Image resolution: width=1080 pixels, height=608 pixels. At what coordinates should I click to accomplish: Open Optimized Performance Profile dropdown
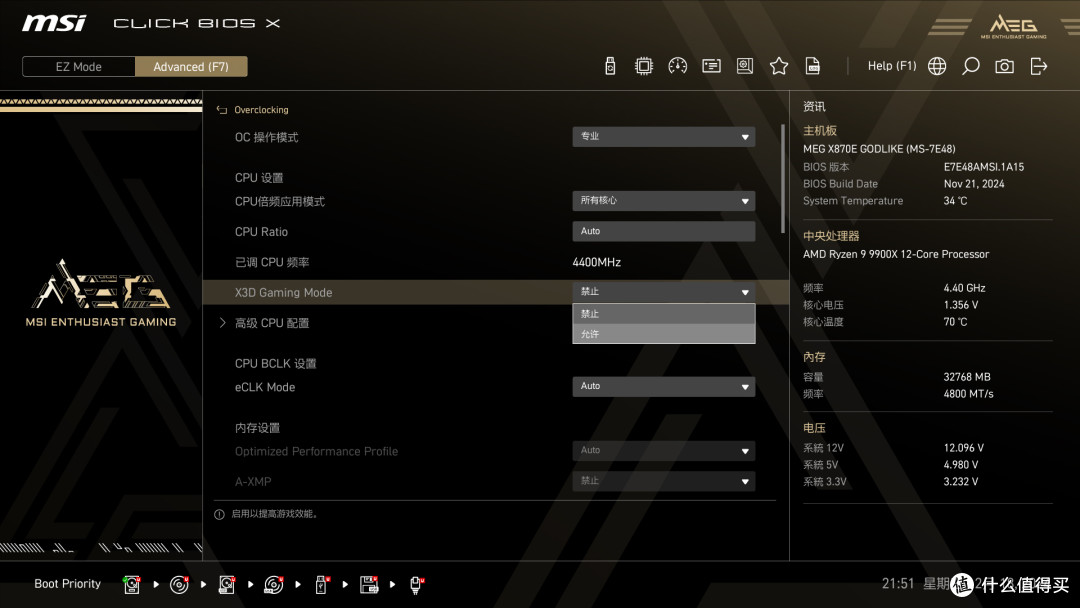tap(663, 450)
